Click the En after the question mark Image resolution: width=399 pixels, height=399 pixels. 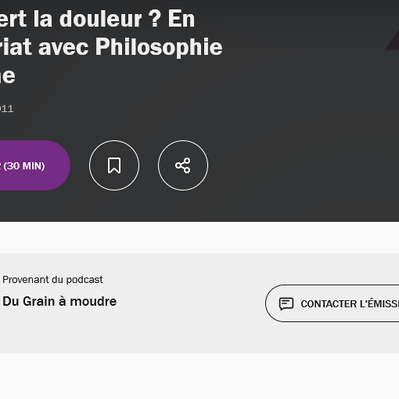[x=181, y=19]
